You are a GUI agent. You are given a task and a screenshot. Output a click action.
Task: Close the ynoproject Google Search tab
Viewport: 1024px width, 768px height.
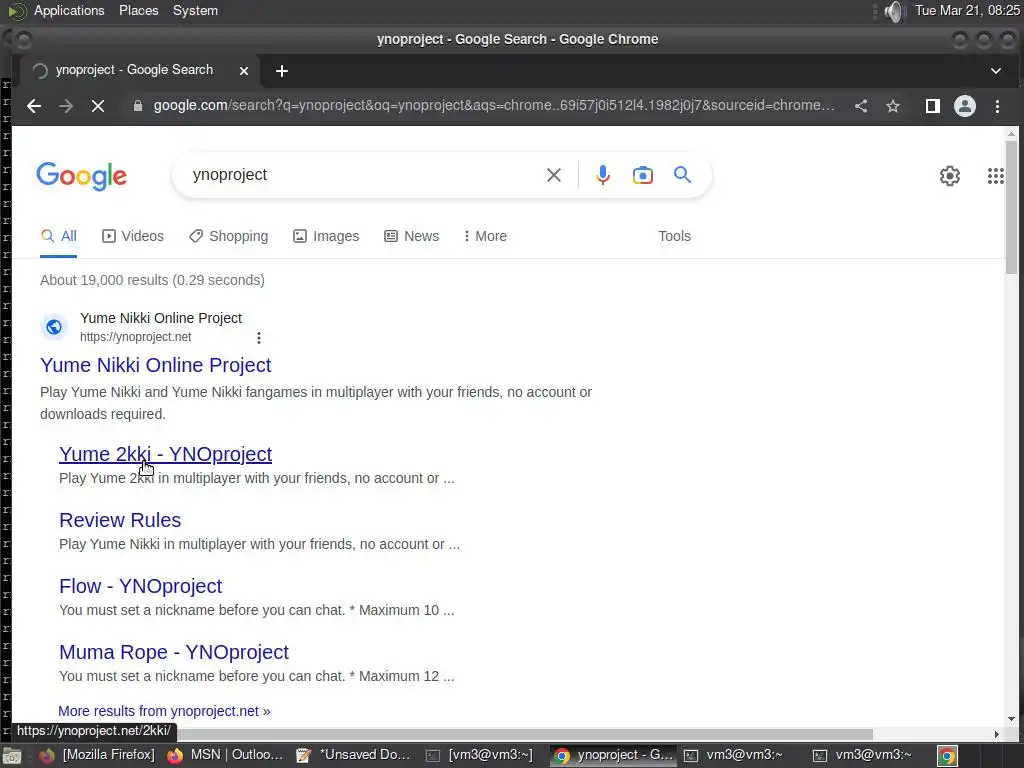(x=244, y=71)
